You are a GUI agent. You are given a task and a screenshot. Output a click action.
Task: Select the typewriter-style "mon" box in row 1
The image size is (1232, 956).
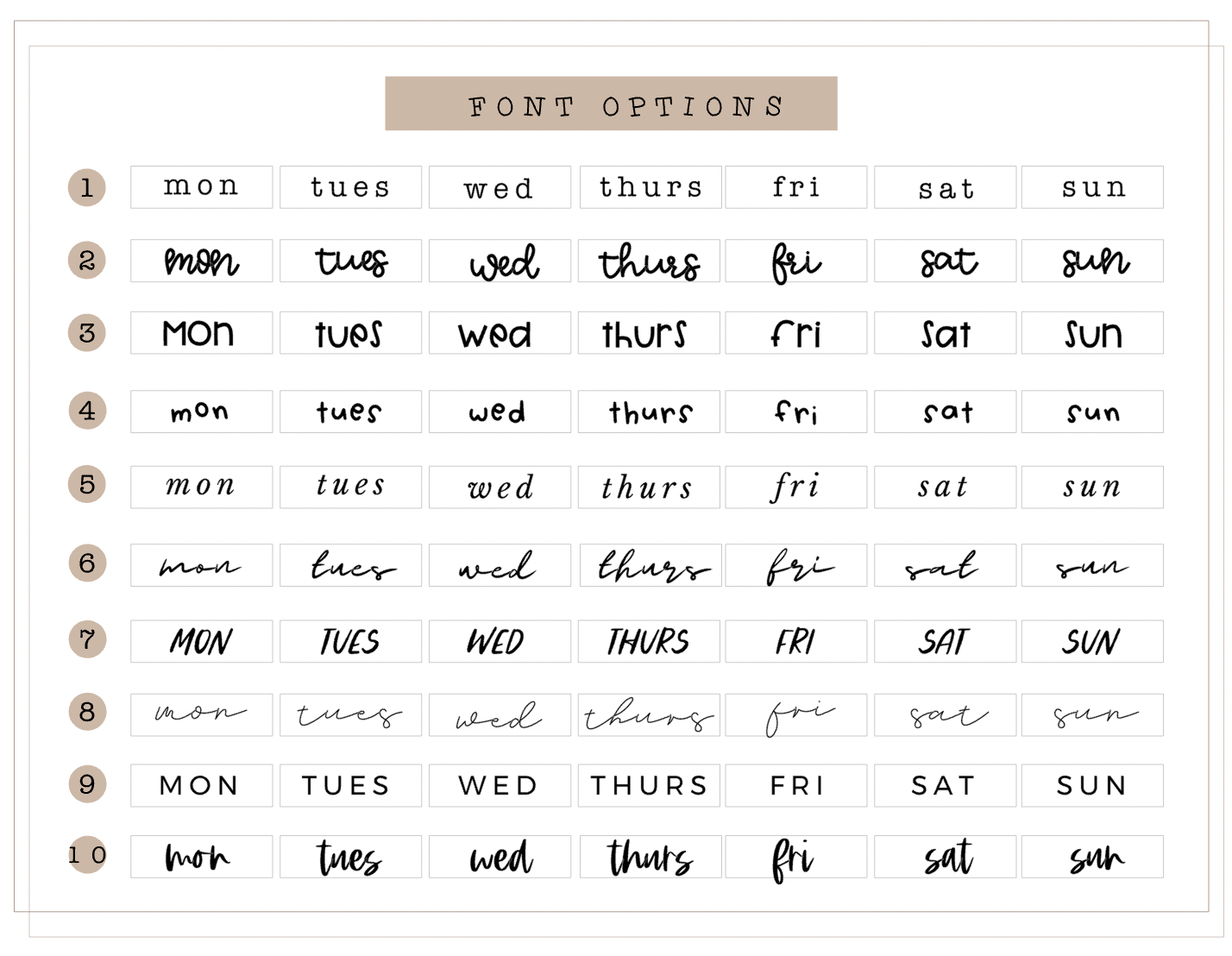pyautogui.click(x=202, y=187)
